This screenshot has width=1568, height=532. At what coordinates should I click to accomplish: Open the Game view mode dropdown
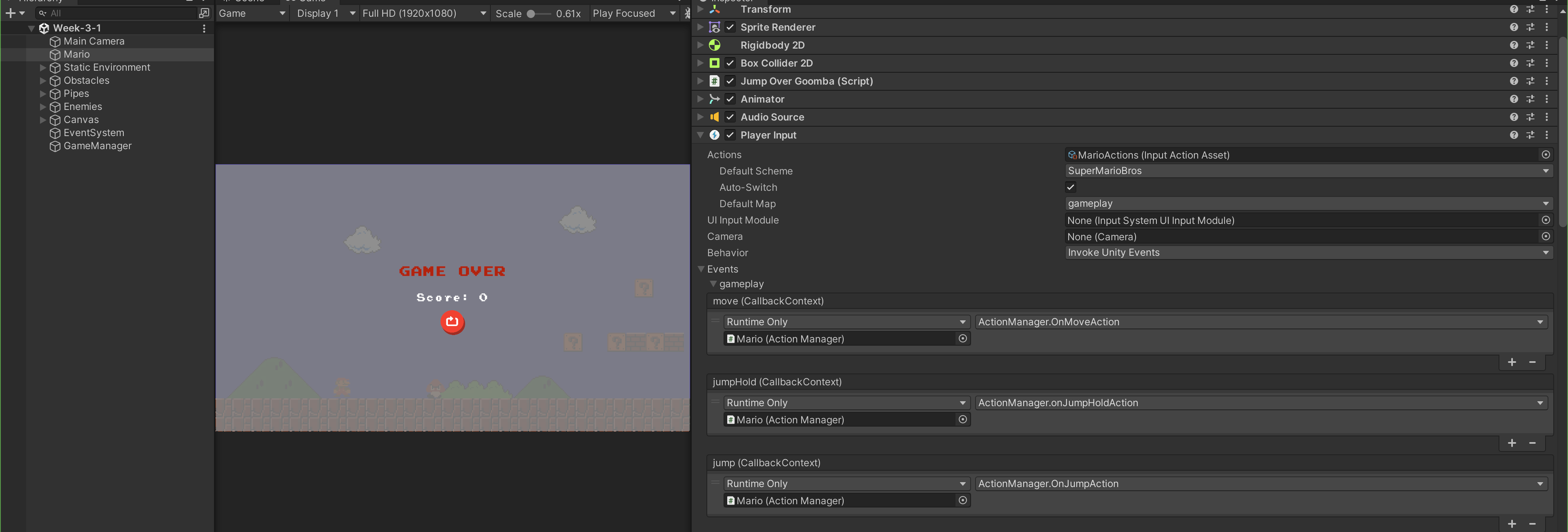pyautogui.click(x=252, y=13)
